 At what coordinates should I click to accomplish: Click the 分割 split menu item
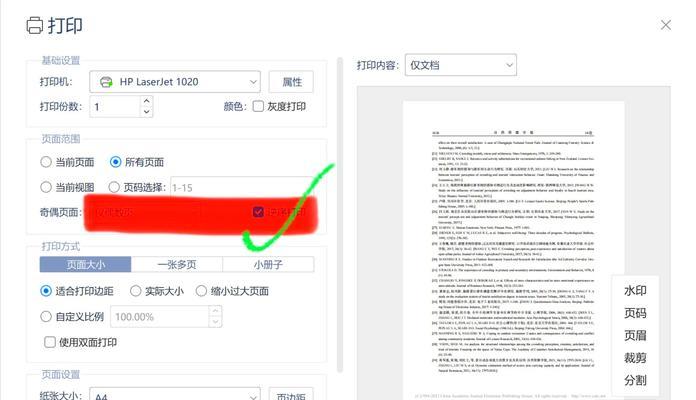click(x=635, y=380)
